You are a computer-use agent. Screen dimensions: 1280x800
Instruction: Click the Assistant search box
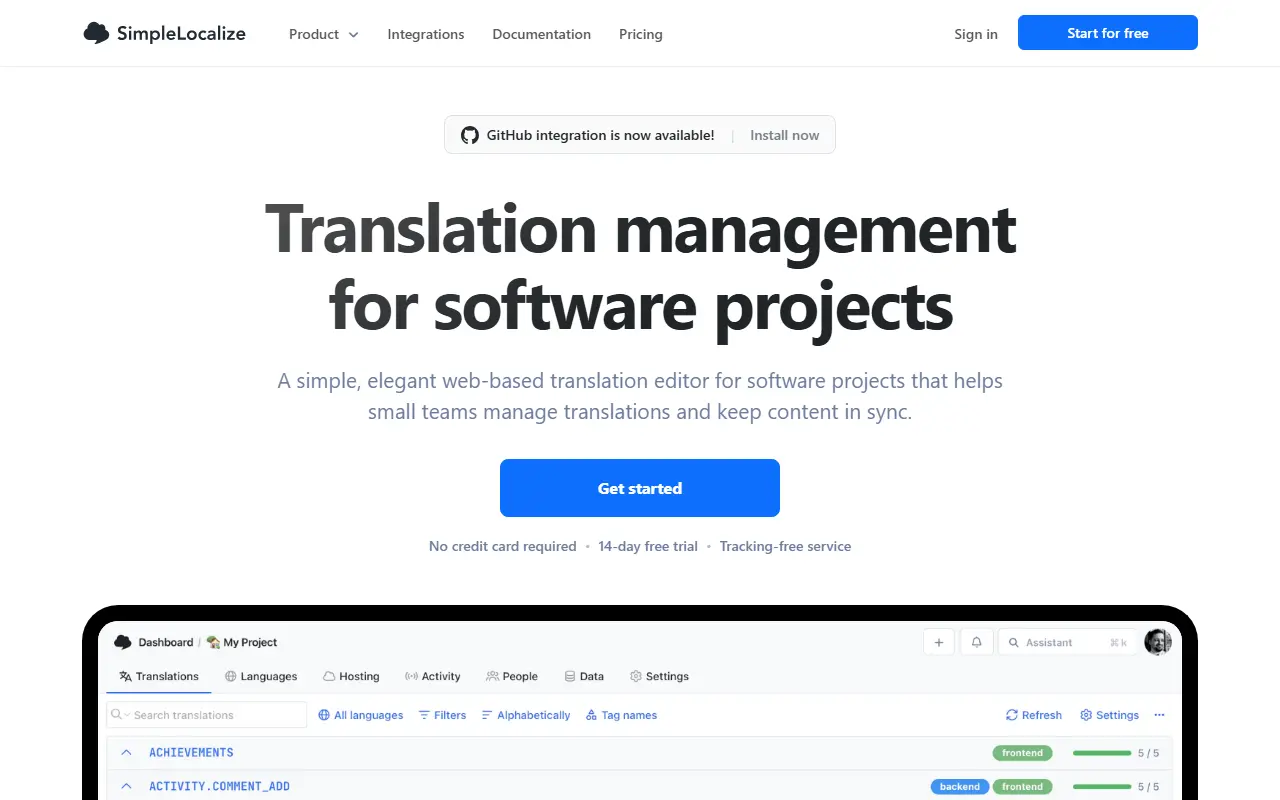click(x=1068, y=642)
